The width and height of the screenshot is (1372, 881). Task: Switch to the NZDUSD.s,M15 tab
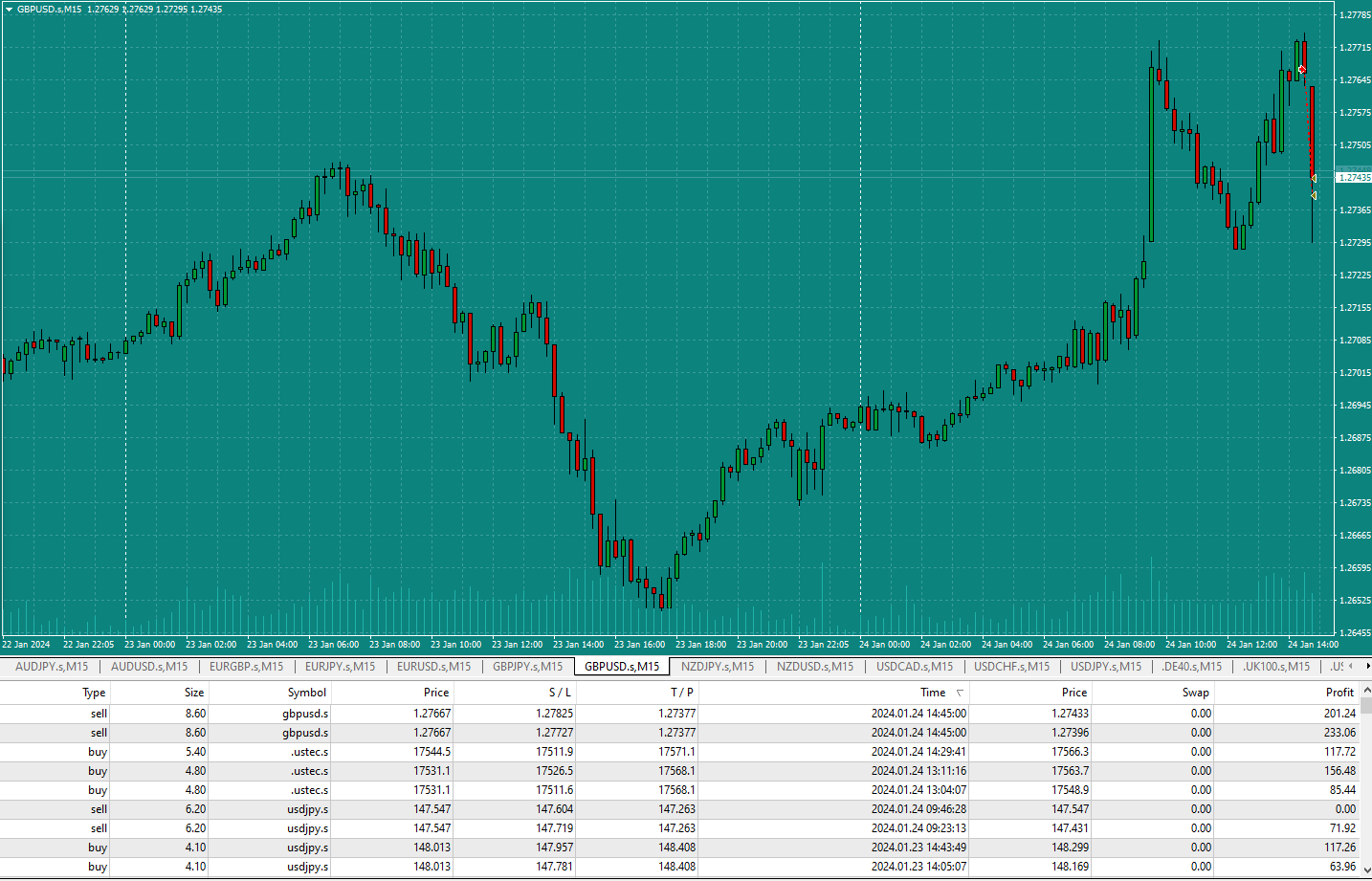pyautogui.click(x=815, y=667)
